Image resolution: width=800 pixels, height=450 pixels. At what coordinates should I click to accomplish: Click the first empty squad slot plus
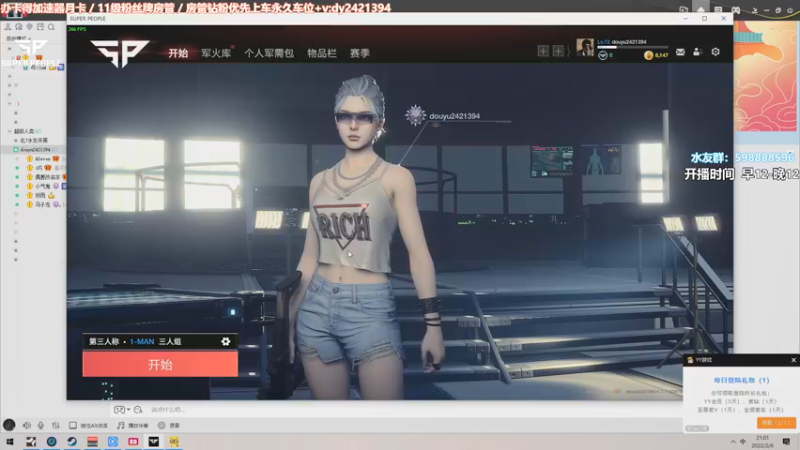tap(543, 51)
